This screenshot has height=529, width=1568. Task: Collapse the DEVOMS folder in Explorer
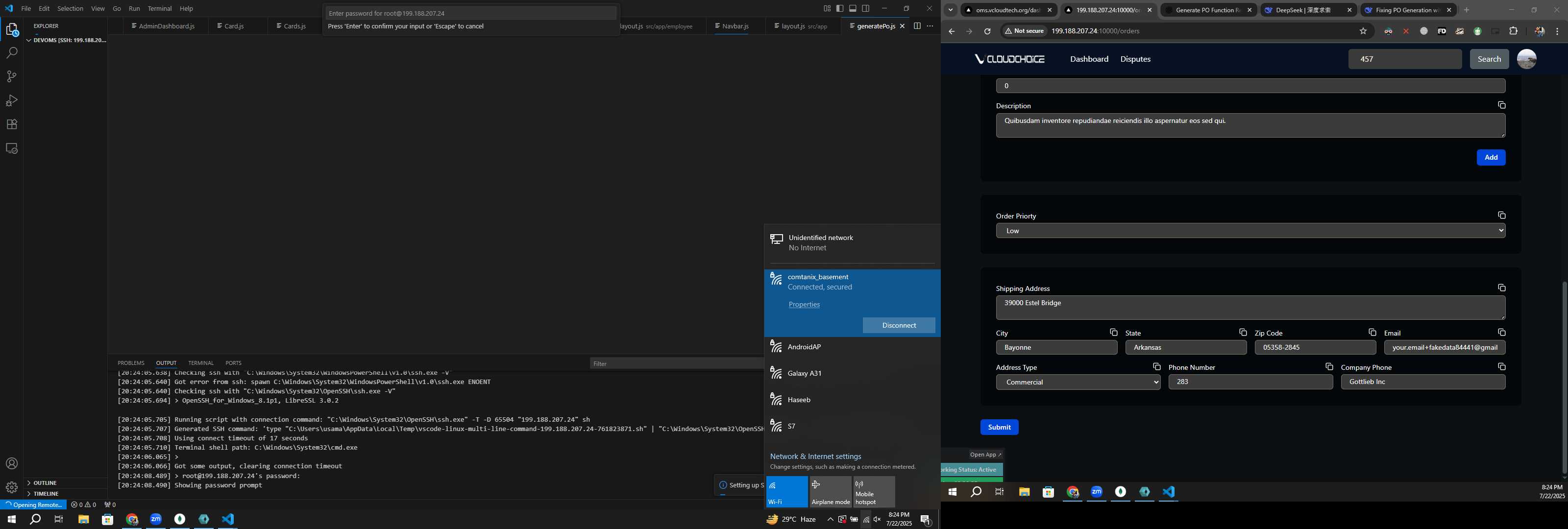66,40
